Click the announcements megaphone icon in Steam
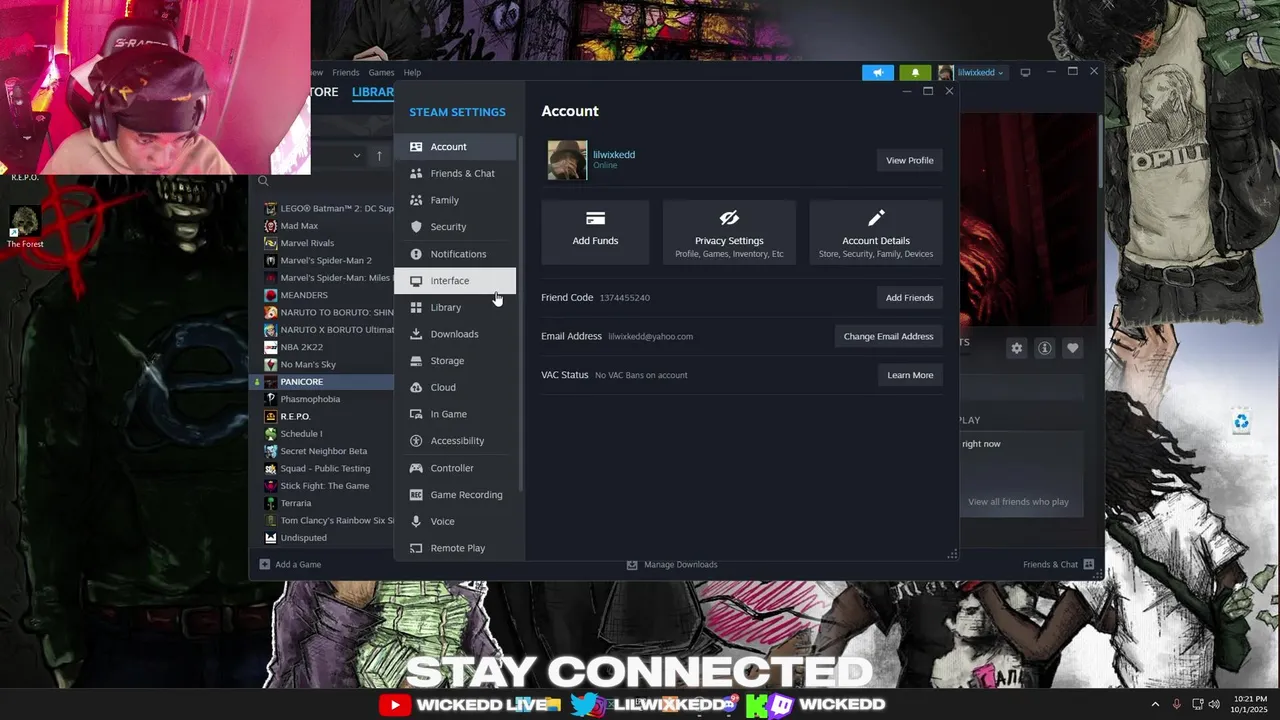Image resolution: width=1280 pixels, height=720 pixels. click(x=878, y=72)
